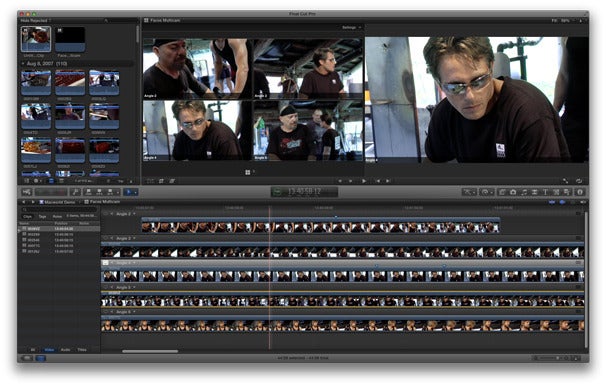The width and height of the screenshot is (606, 386).
Task: Open the Titles browser T icon
Action: pos(545,192)
